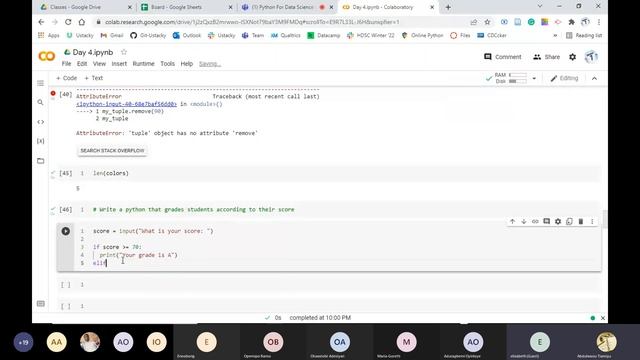This screenshot has height=360, width=640.
Task: Open the Help menu
Action: point(187,64)
